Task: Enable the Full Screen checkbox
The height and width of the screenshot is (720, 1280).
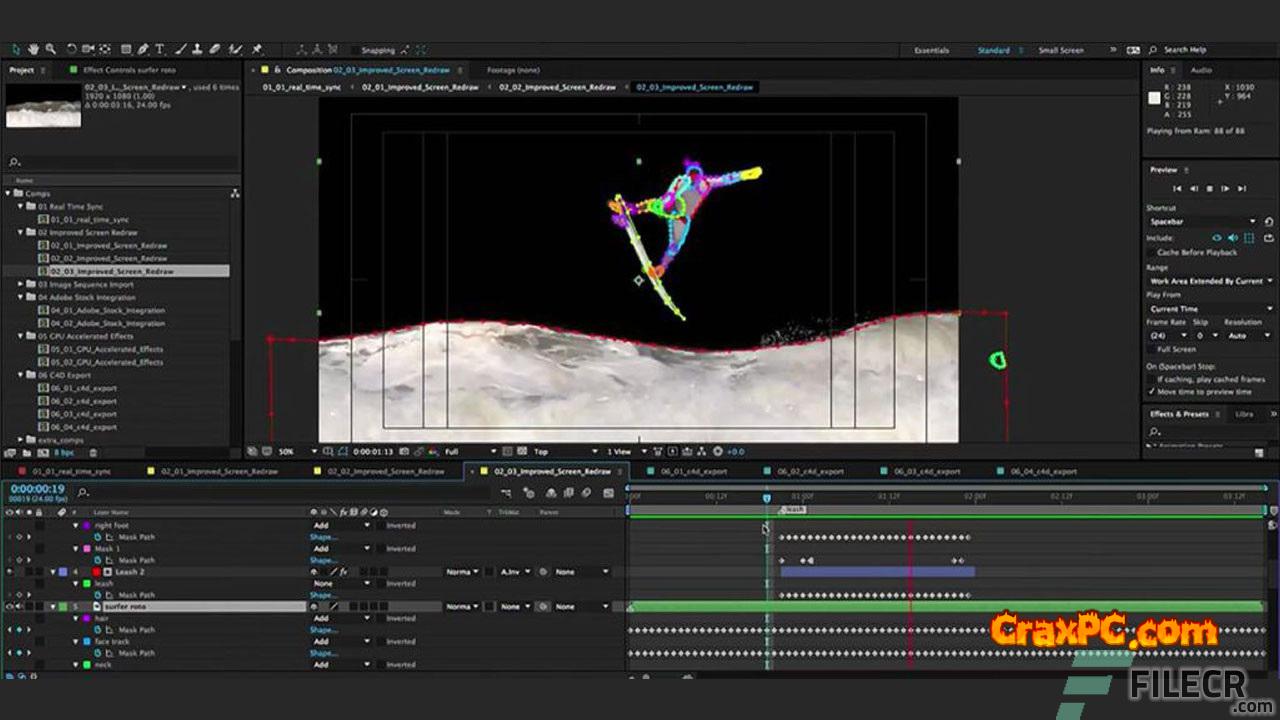Action: tap(1152, 350)
